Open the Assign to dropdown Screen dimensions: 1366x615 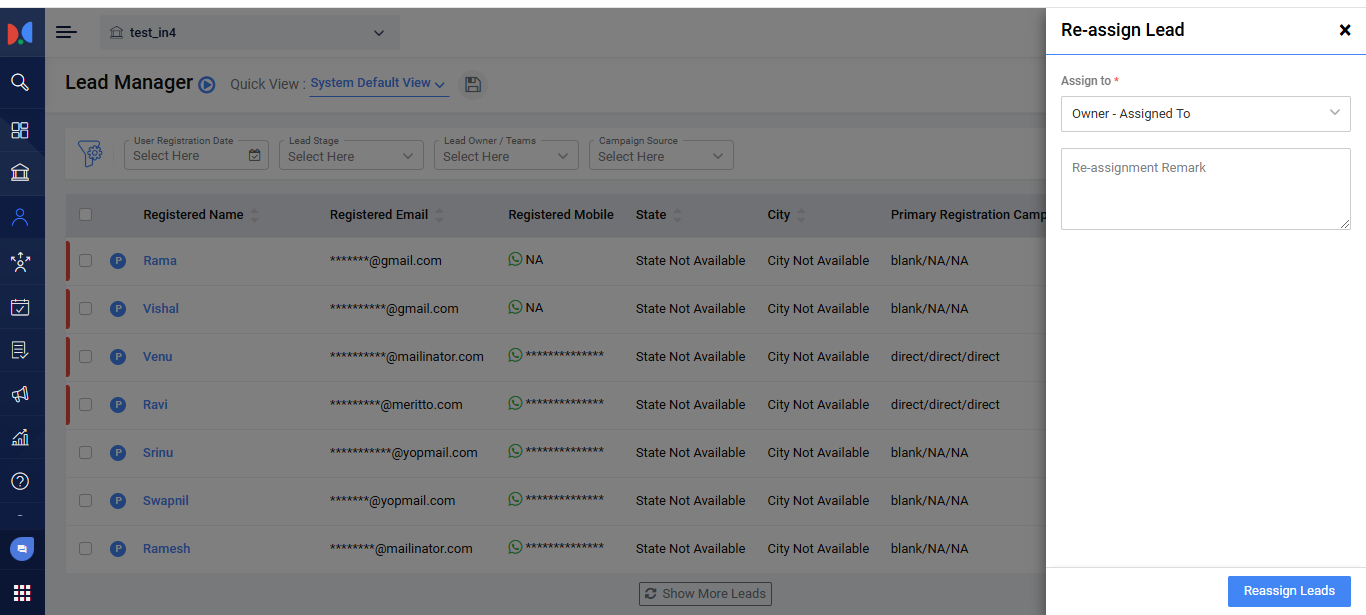point(1205,114)
